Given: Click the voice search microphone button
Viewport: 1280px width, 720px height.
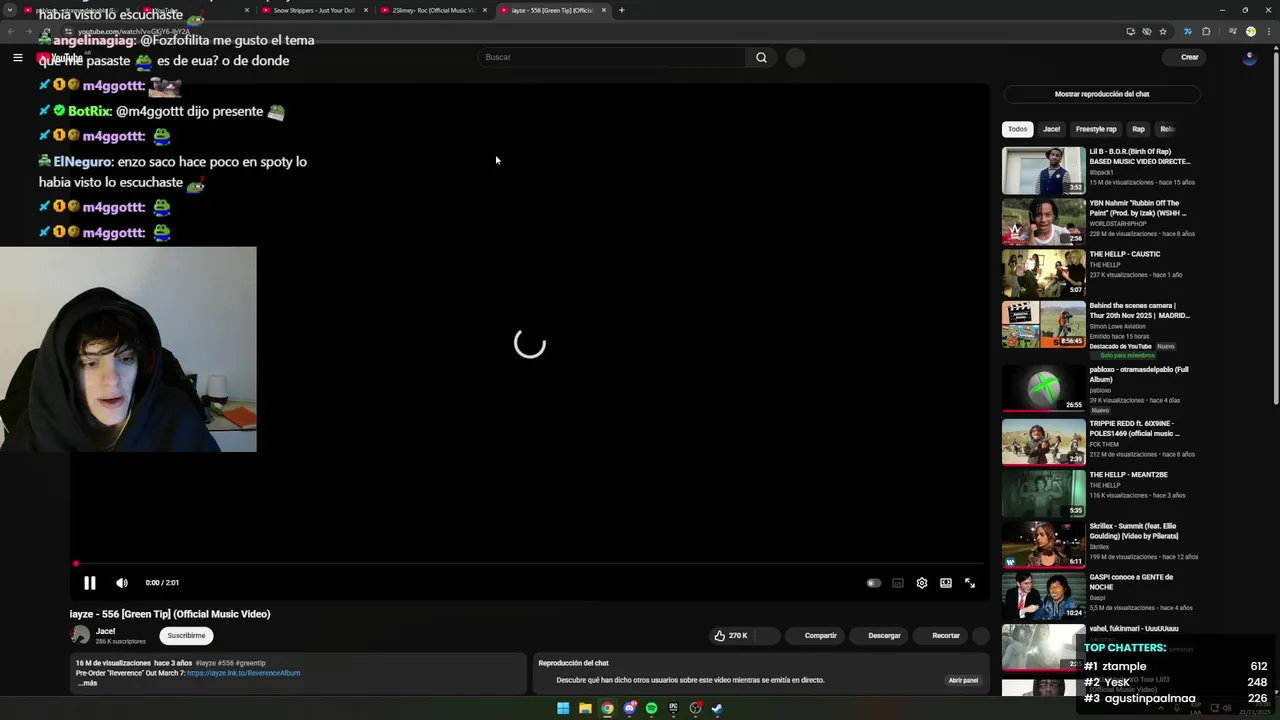Looking at the screenshot, I should pos(795,57).
